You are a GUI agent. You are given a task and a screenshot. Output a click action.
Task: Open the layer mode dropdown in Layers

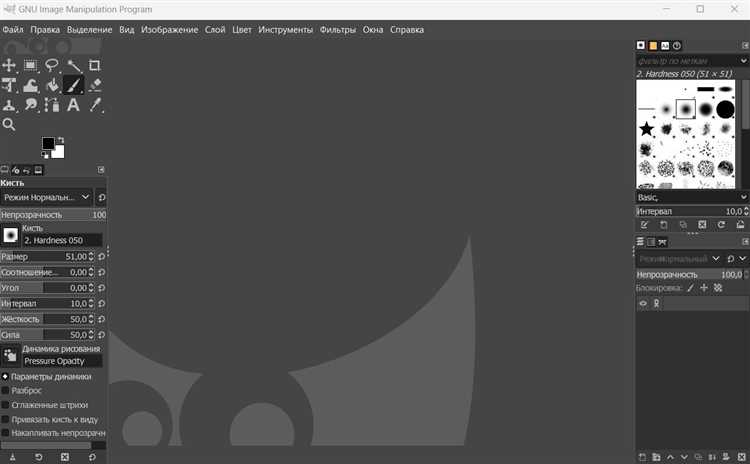[678, 259]
